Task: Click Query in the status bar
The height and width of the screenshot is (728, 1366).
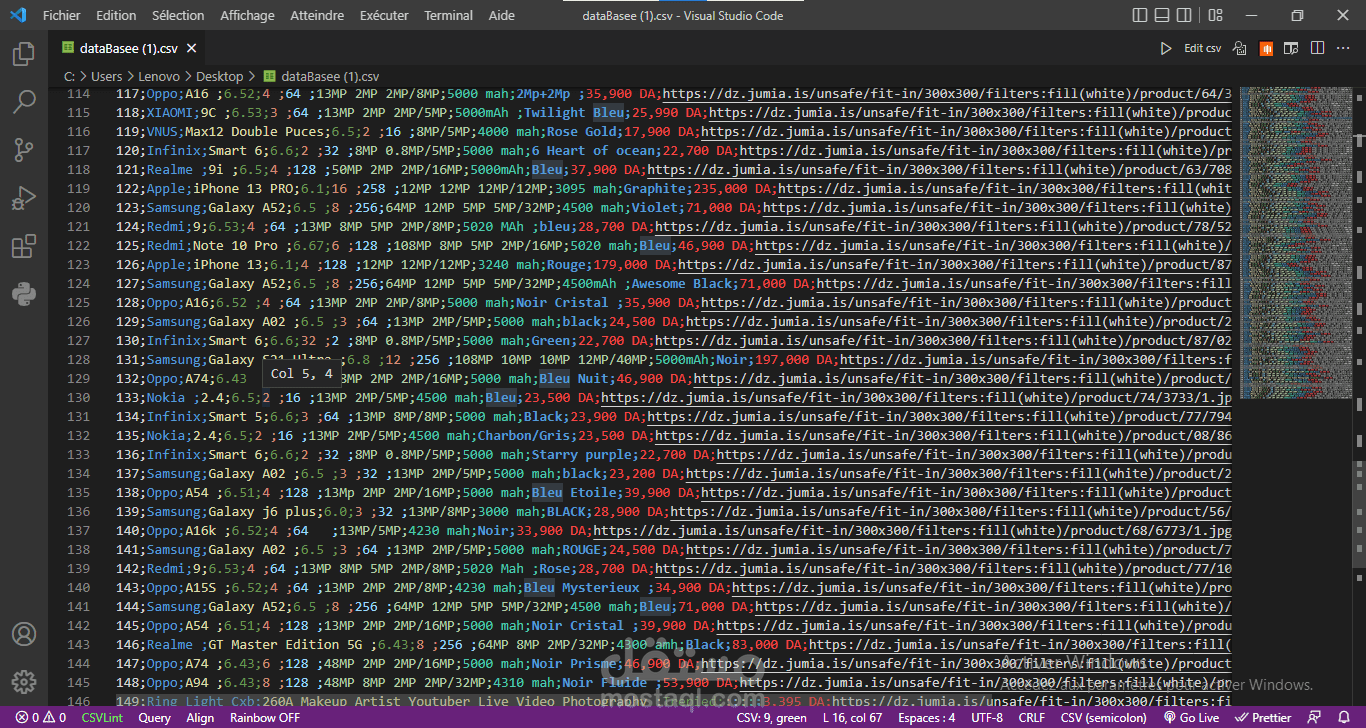Action: [x=154, y=717]
